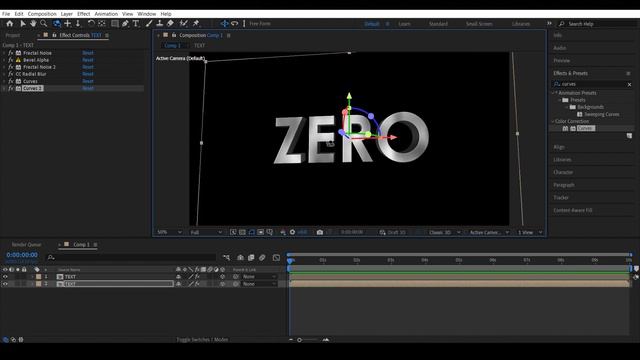
Task: Open parent None dropdown for second TEXT layer
Action: (x=259, y=284)
